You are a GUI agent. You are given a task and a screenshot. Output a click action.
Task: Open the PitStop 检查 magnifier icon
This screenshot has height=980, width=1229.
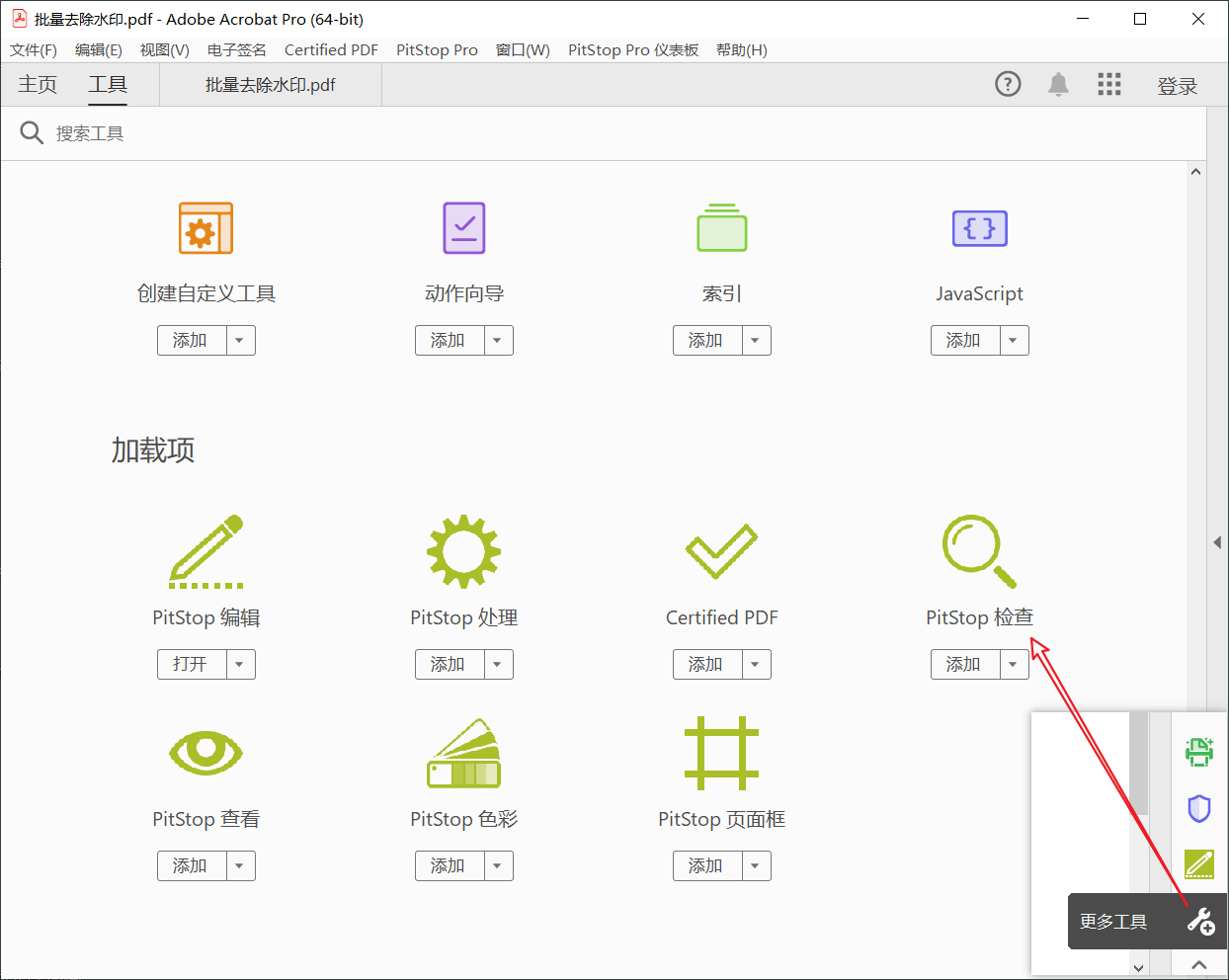tap(979, 551)
